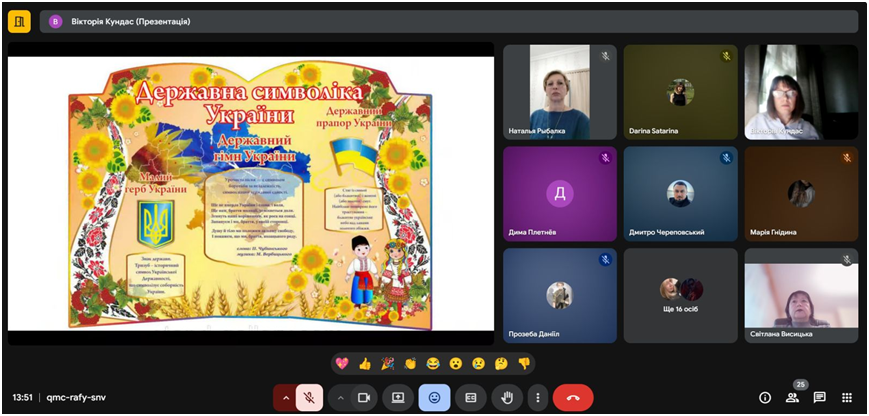Click the shared presentation slide
Image resolution: width=869 pixels, height=416 pixels.
point(251,193)
